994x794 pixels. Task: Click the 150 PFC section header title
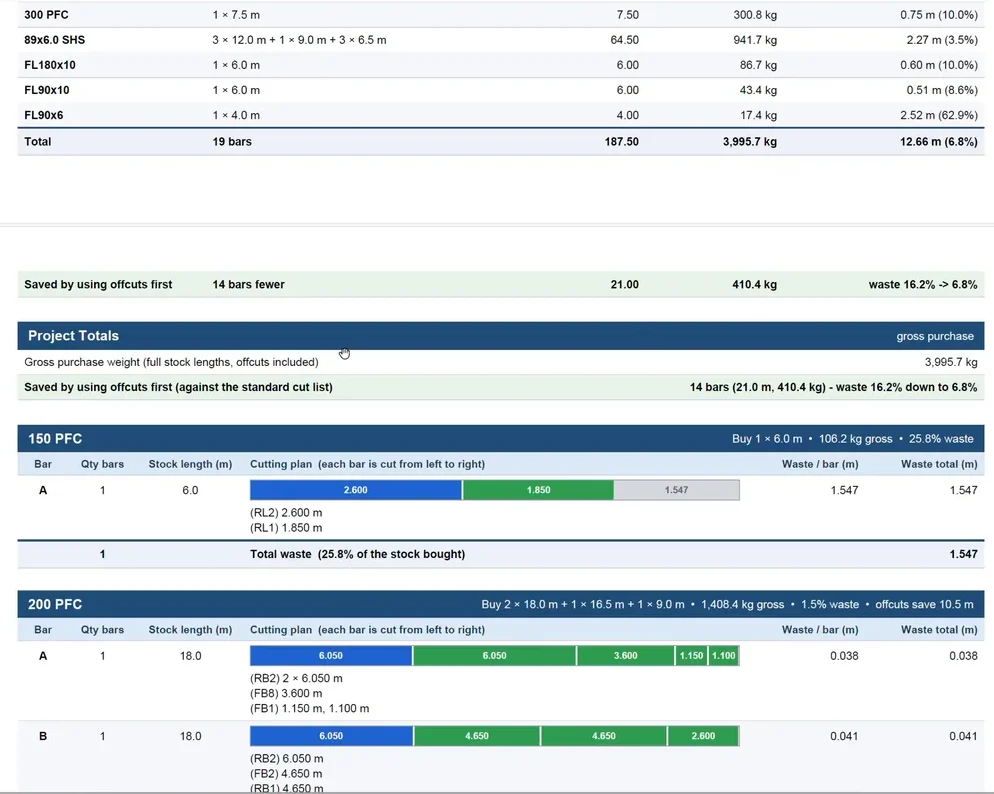coord(55,439)
